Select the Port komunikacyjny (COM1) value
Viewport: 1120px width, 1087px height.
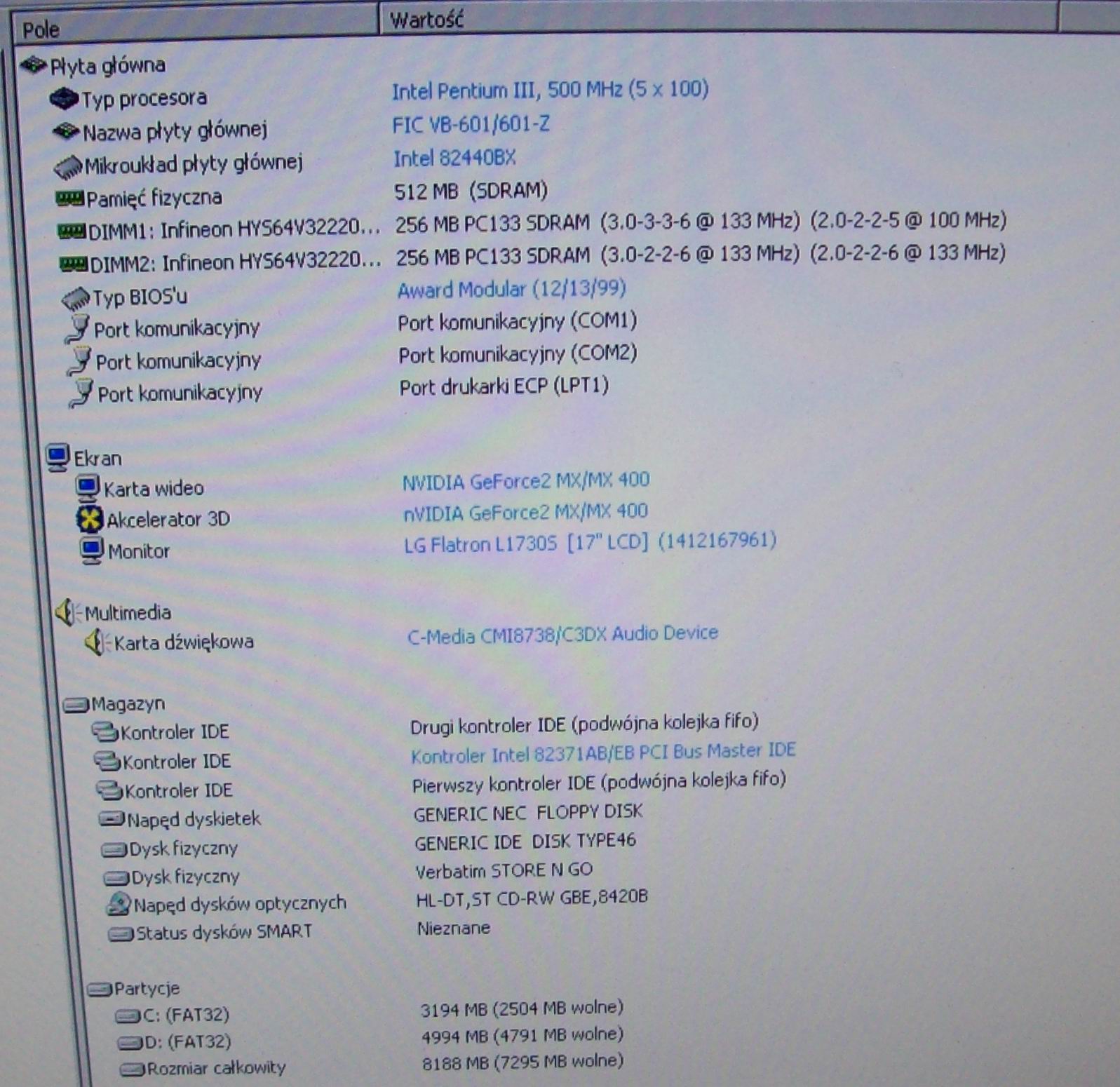coord(517,322)
